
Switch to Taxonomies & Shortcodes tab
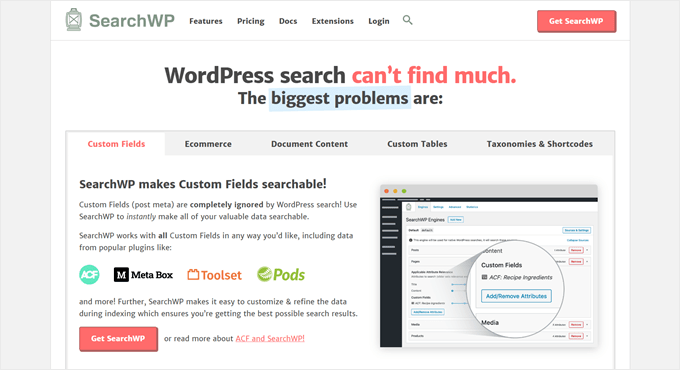pyautogui.click(x=539, y=144)
